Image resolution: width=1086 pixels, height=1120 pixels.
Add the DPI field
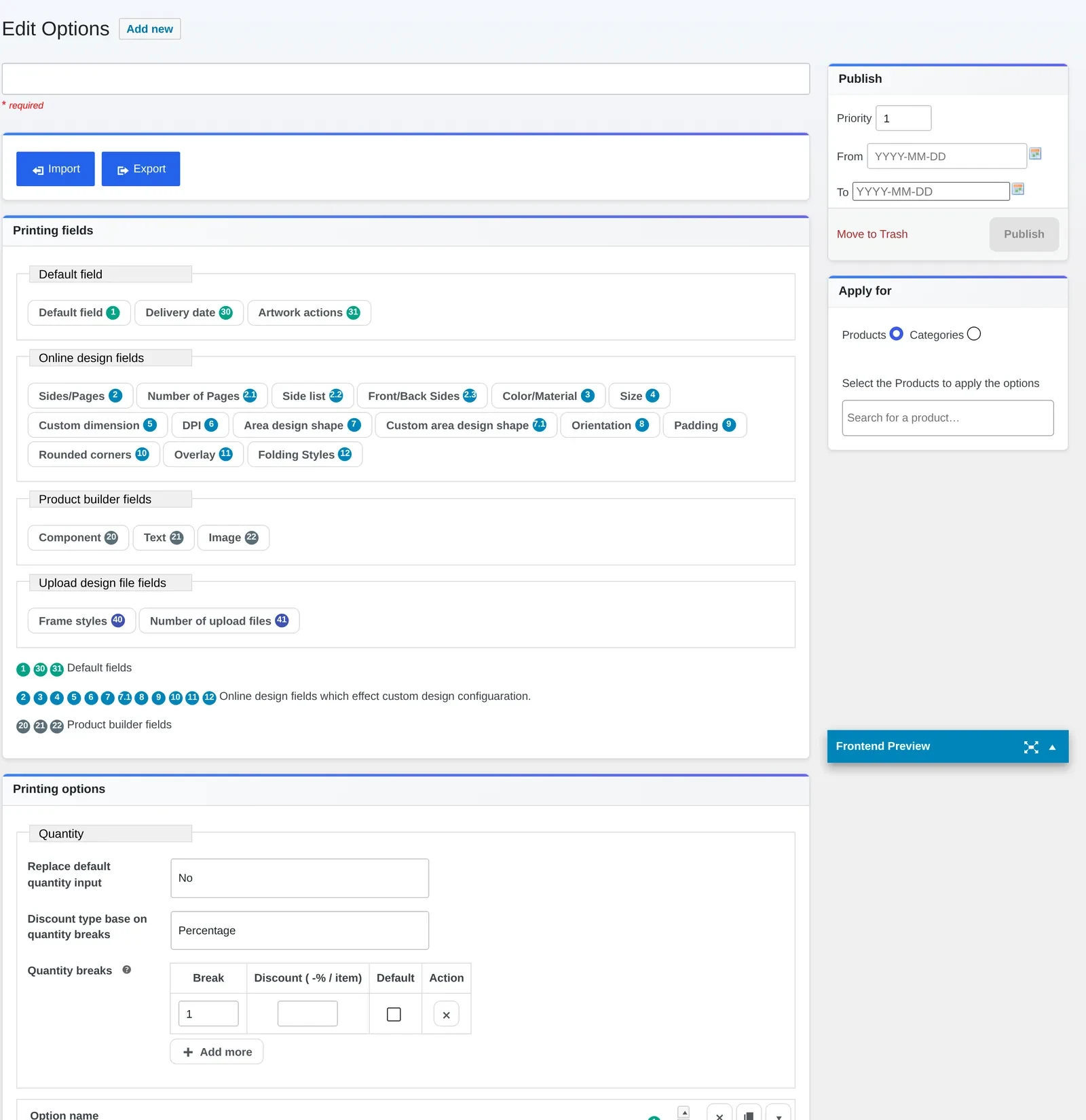[x=200, y=426]
